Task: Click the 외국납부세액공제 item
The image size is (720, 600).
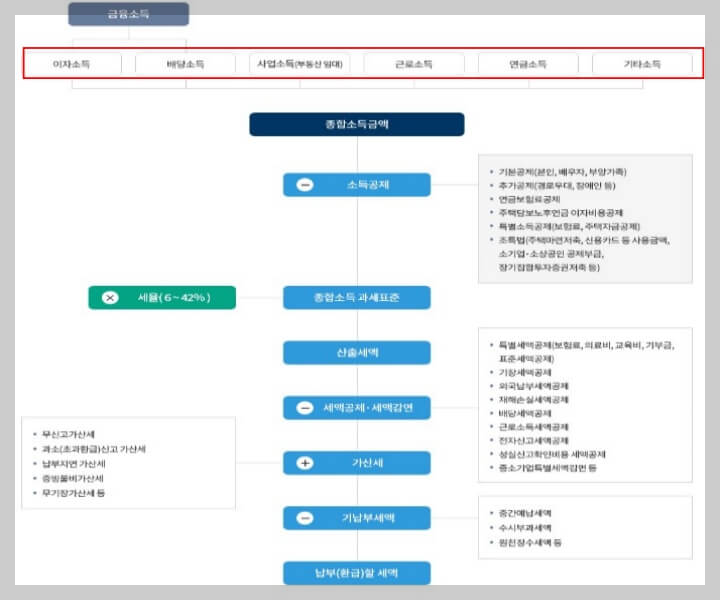Action: point(534,386)
